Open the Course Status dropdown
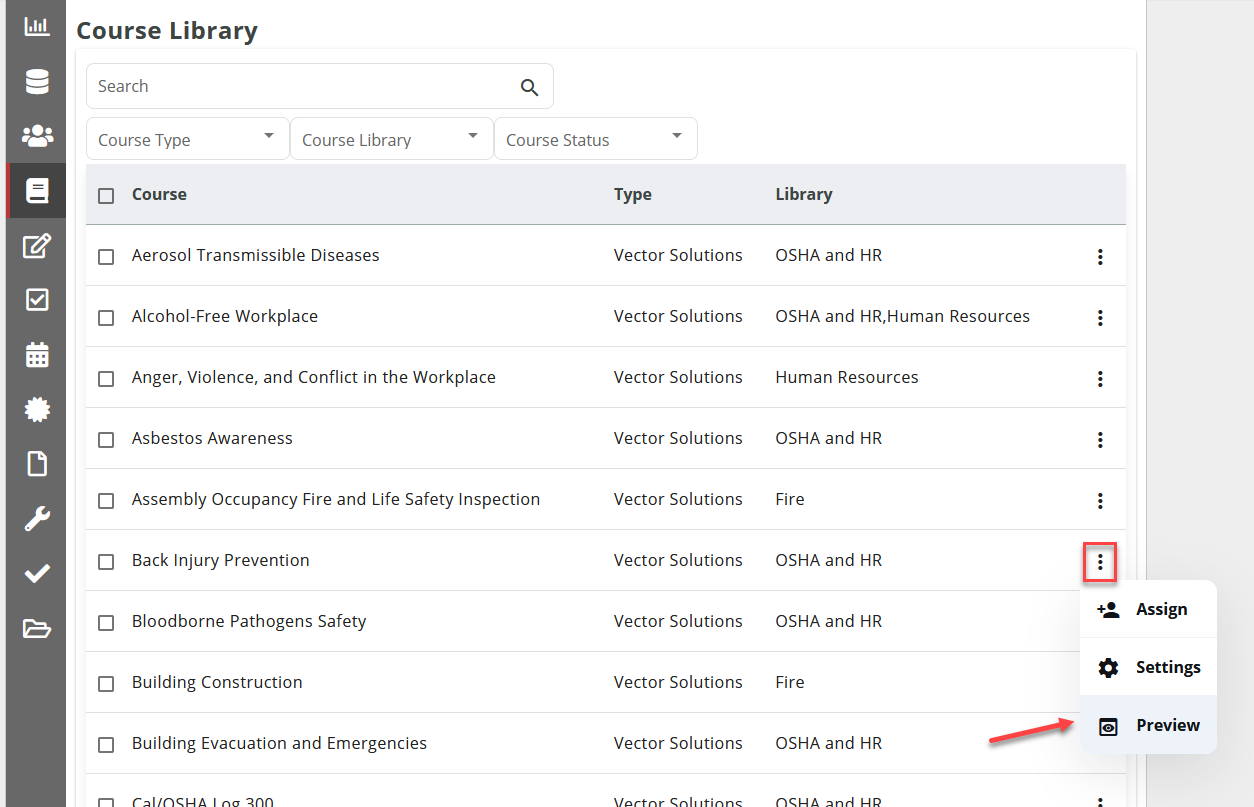The width and height of the screenshot is (1254, 807). [x=595, y=138]
